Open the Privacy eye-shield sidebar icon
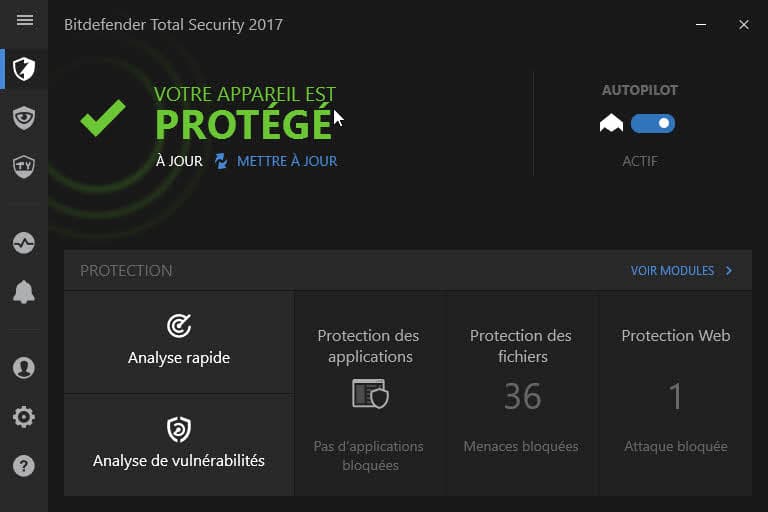This screenshot has height=512, width=768. [x=24, y=118]
